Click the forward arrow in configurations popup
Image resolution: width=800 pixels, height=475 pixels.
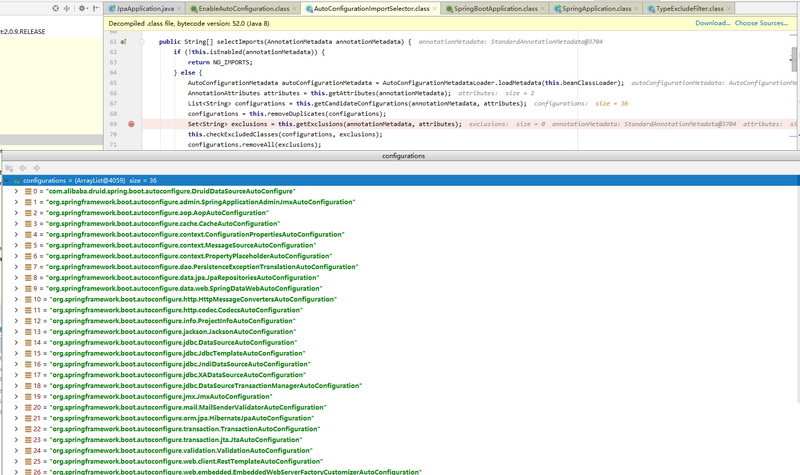pyautogui.click(x=37, y=168)
